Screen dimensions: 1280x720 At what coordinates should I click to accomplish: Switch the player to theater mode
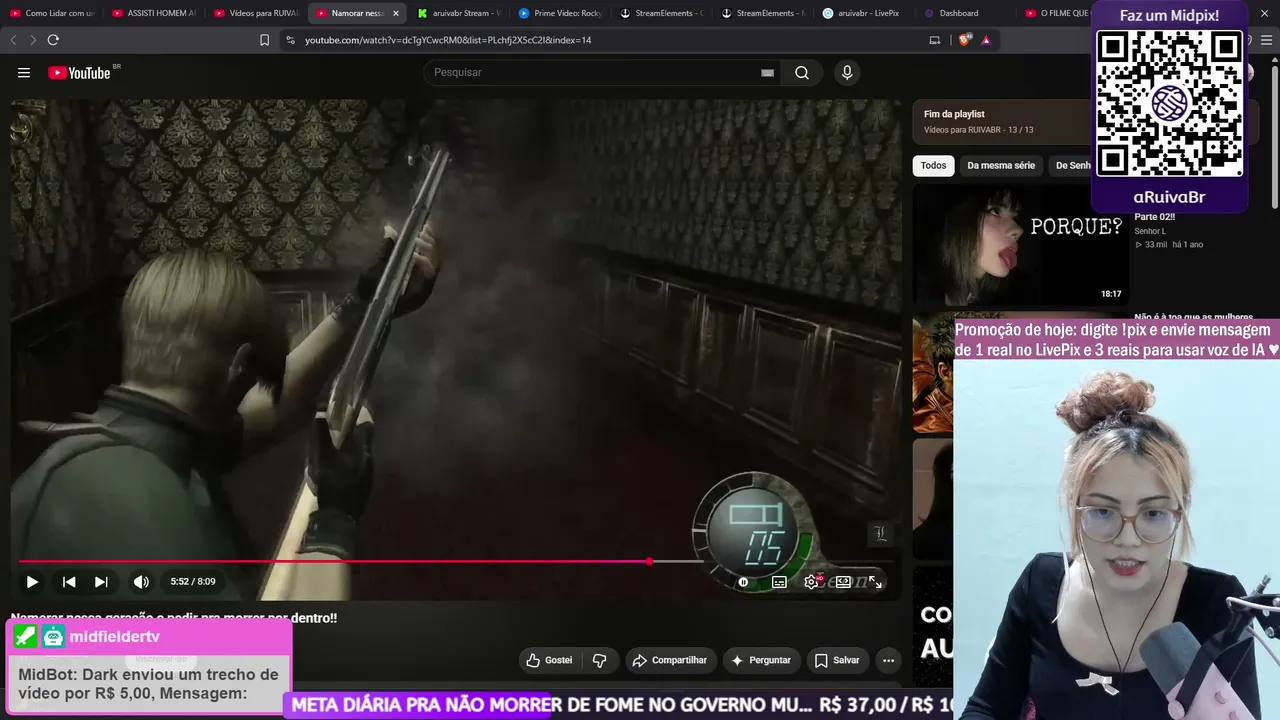pos(843,581)
